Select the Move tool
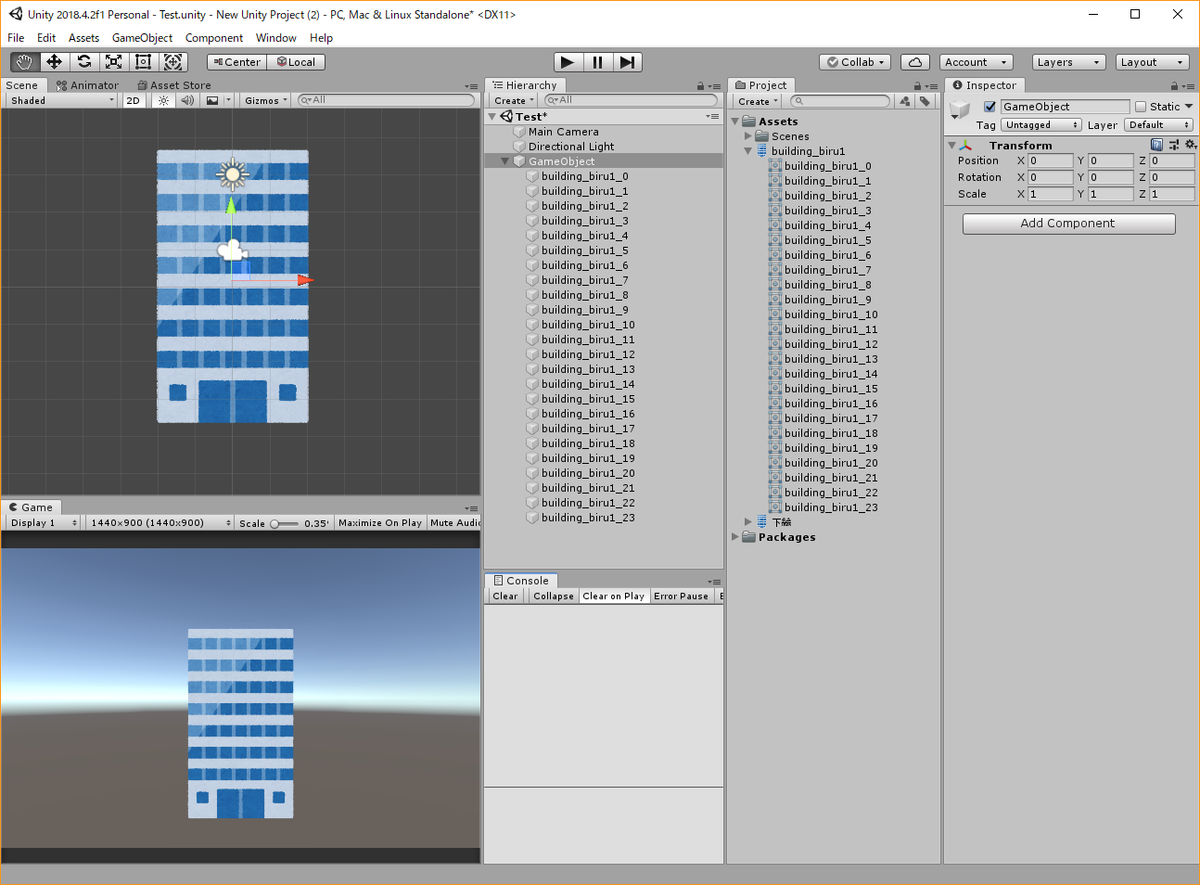Viewport: 1200px width, 885px height. (x=55, y=62)
